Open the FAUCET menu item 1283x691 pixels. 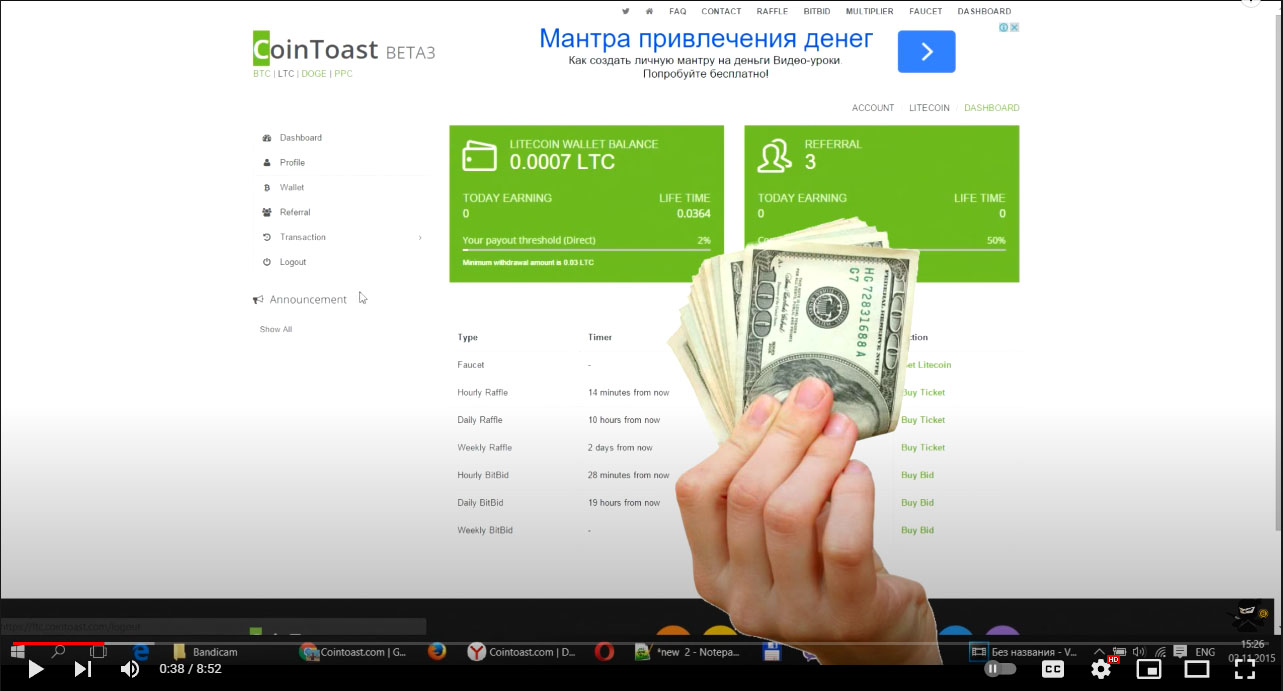click(925, 12)
